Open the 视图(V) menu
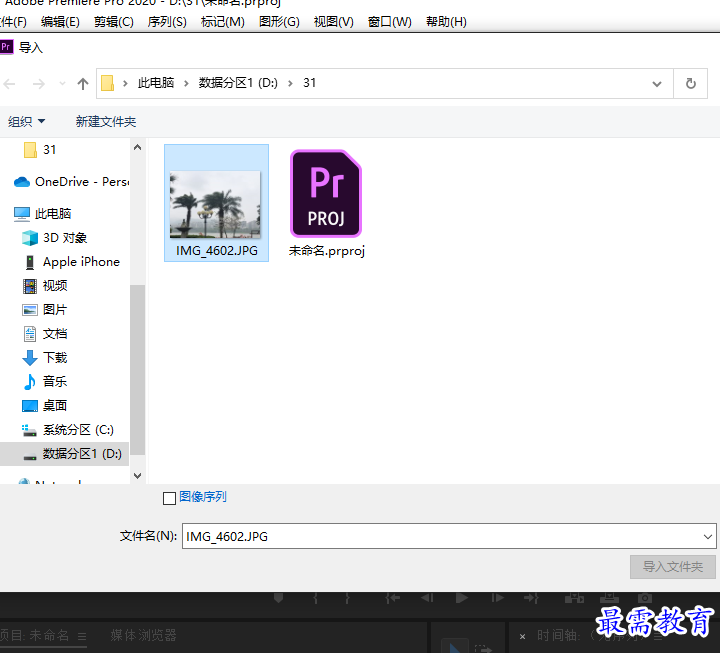 333,22
